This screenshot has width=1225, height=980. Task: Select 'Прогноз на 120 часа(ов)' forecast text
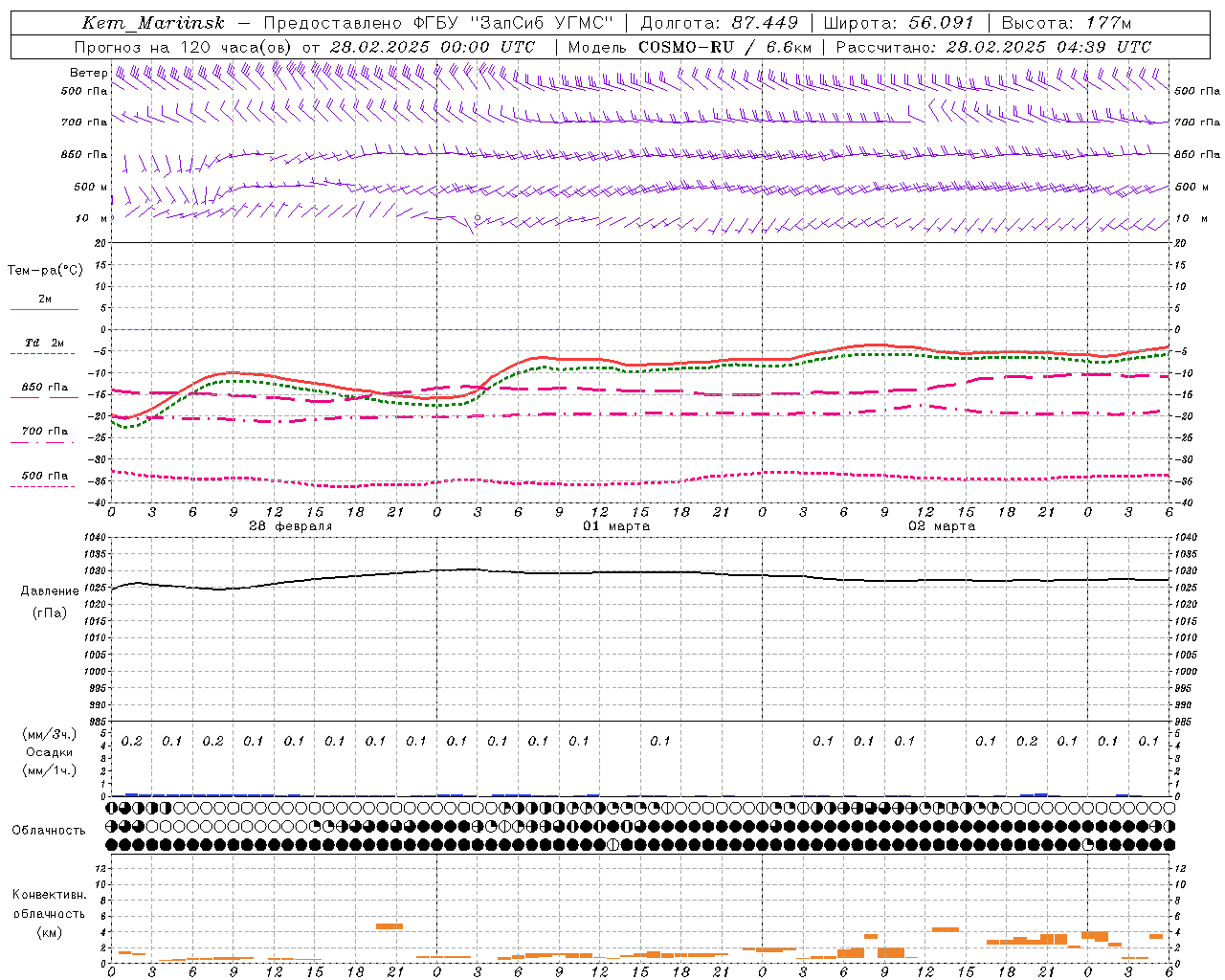(184, 47)
